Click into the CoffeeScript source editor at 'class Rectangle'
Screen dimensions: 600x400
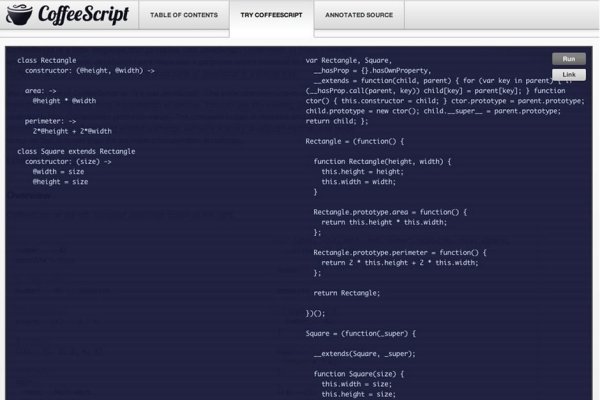[47, 60]
